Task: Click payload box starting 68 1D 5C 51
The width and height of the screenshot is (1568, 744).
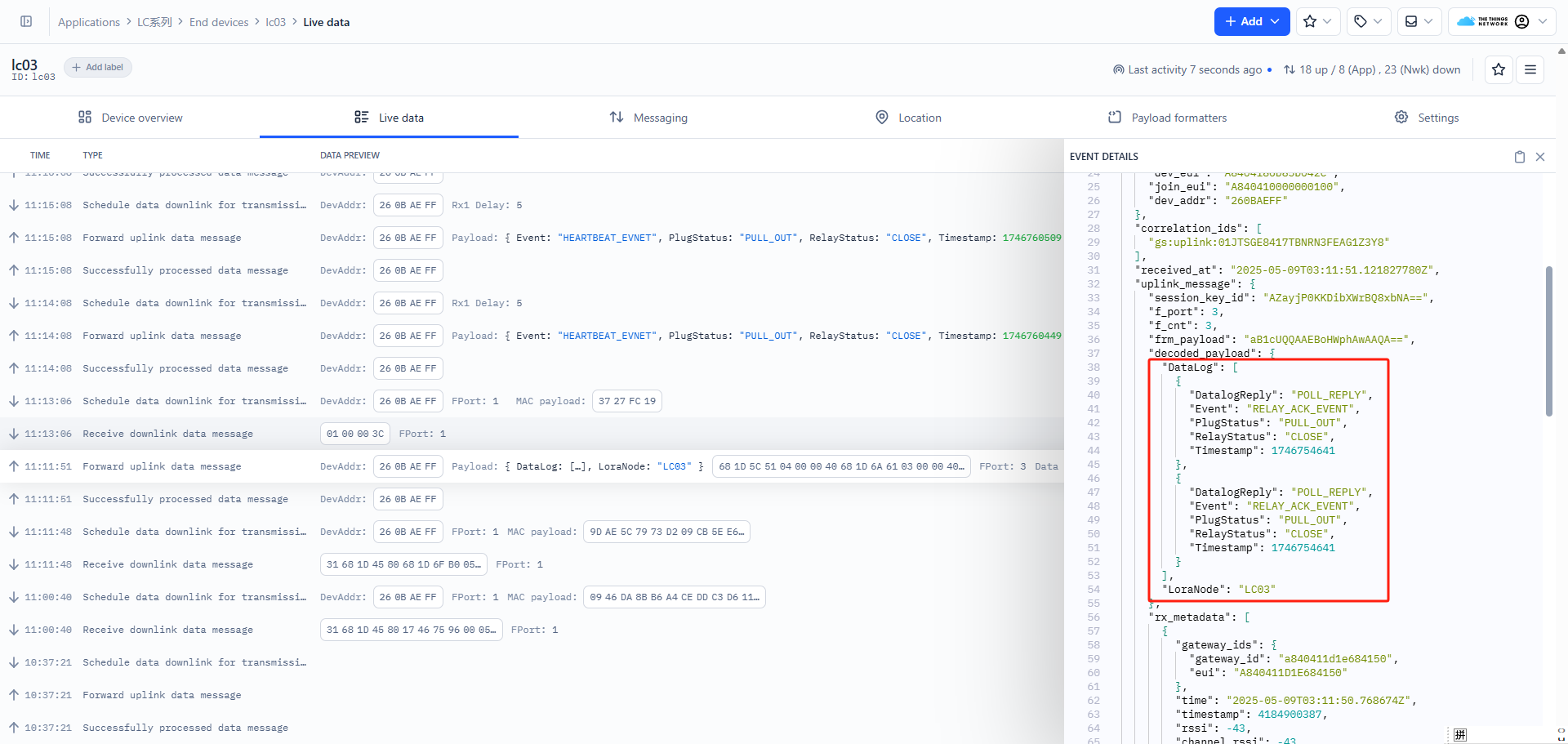Action: (842, 466)
